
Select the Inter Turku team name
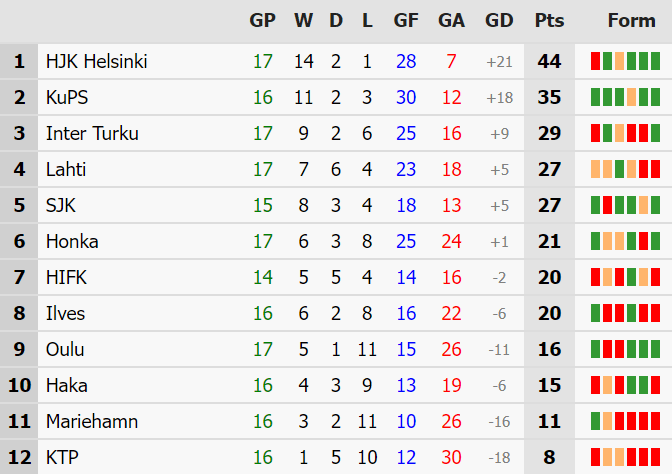tap(92, 133)
